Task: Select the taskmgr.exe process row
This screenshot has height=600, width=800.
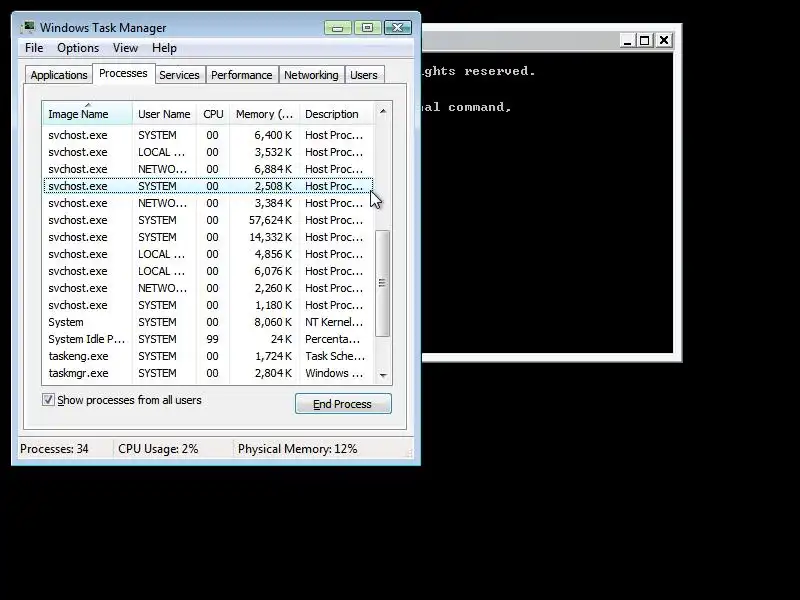Action: click(208, 373)
